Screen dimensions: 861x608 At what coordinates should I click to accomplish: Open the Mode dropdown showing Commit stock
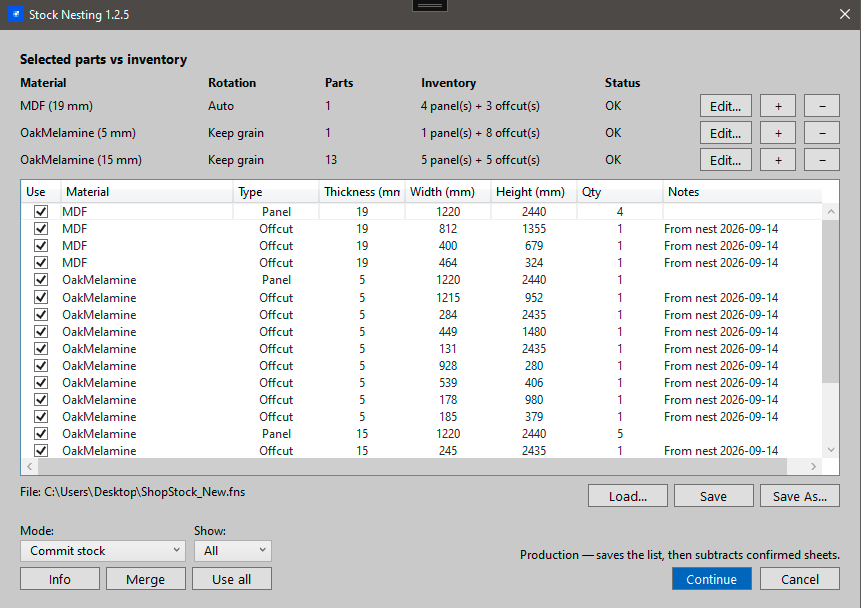tap(102, 550)
